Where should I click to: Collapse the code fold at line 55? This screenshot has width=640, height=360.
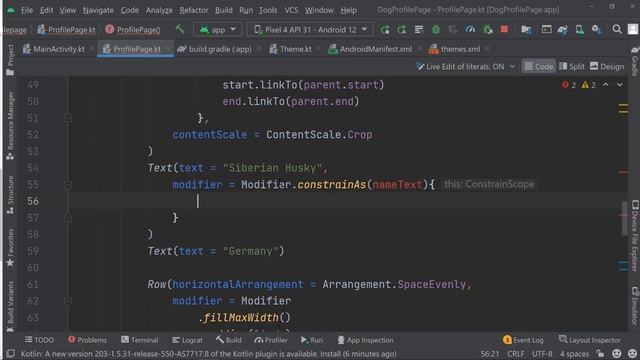[x=68, y=184]
